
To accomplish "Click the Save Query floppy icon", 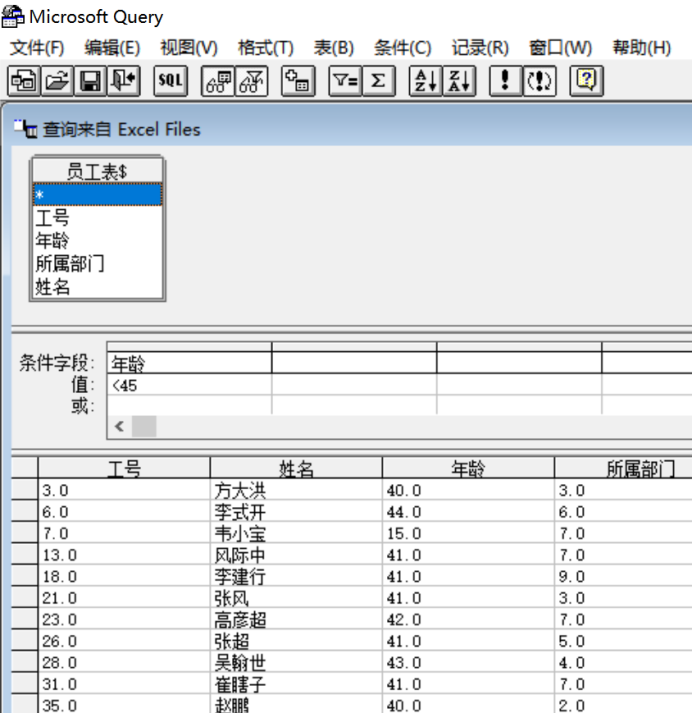I will coord(90,81).
